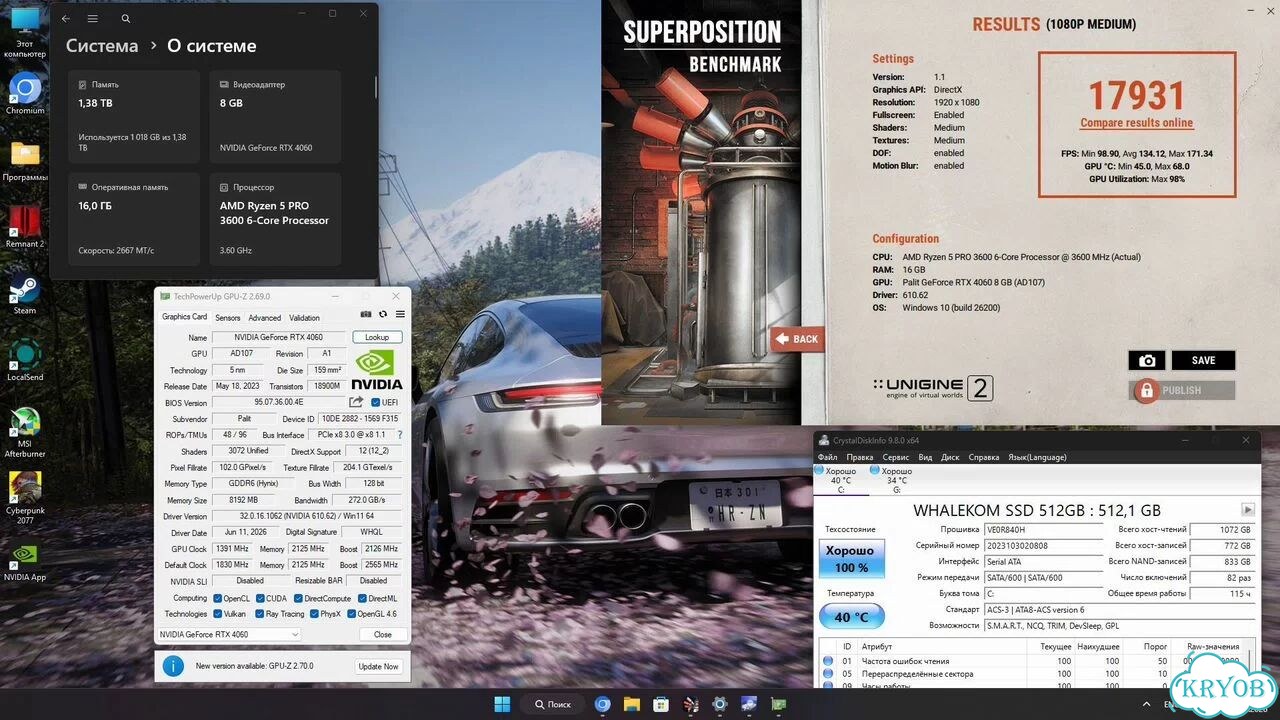The image size is (1280, 720).
Task: Click the next disk arrow in CrystalDiskInfo
Action: click(1247, 510)
